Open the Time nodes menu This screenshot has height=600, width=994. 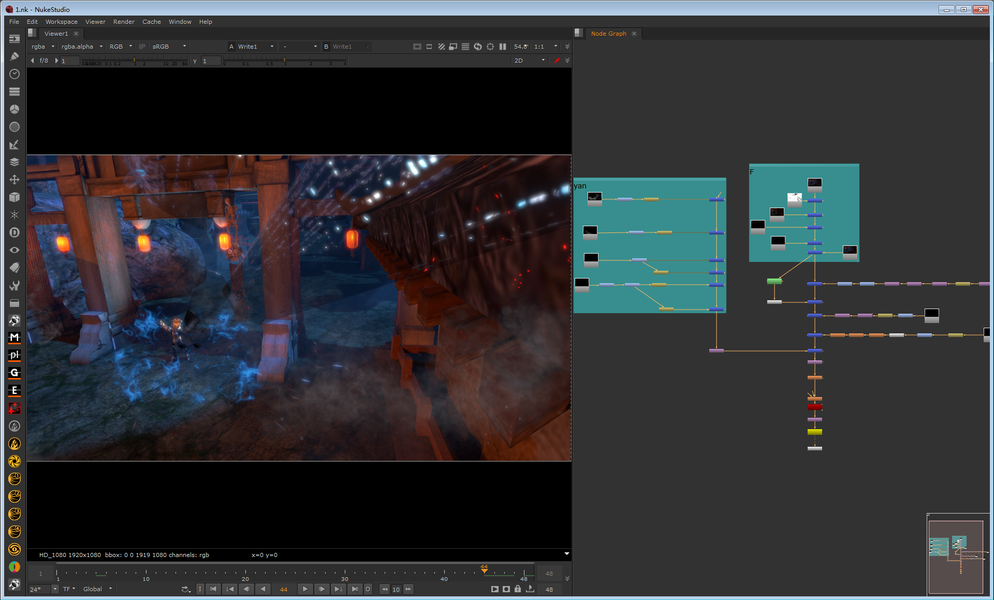coord(14,74)
